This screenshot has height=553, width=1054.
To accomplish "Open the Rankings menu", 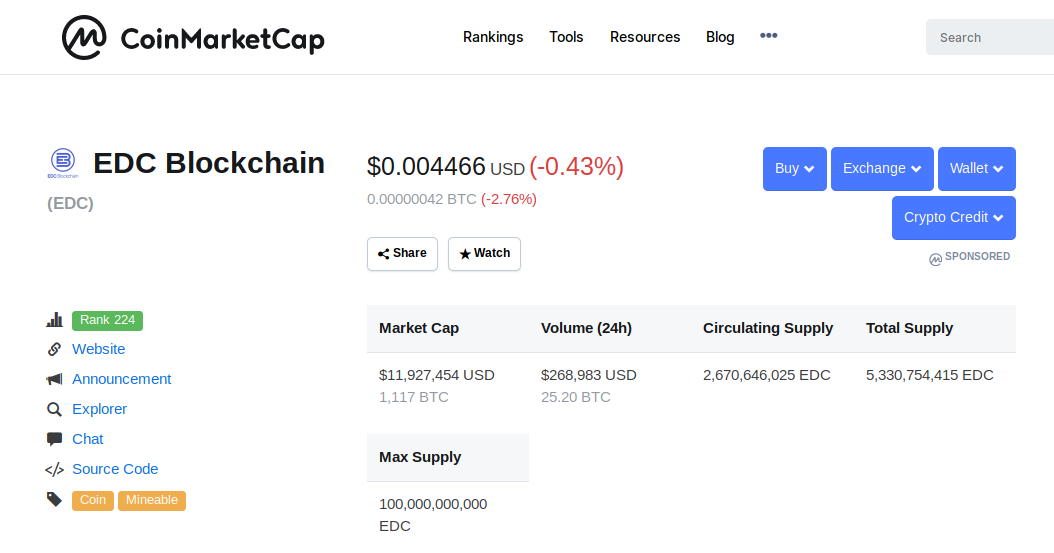I will point(493,37).
